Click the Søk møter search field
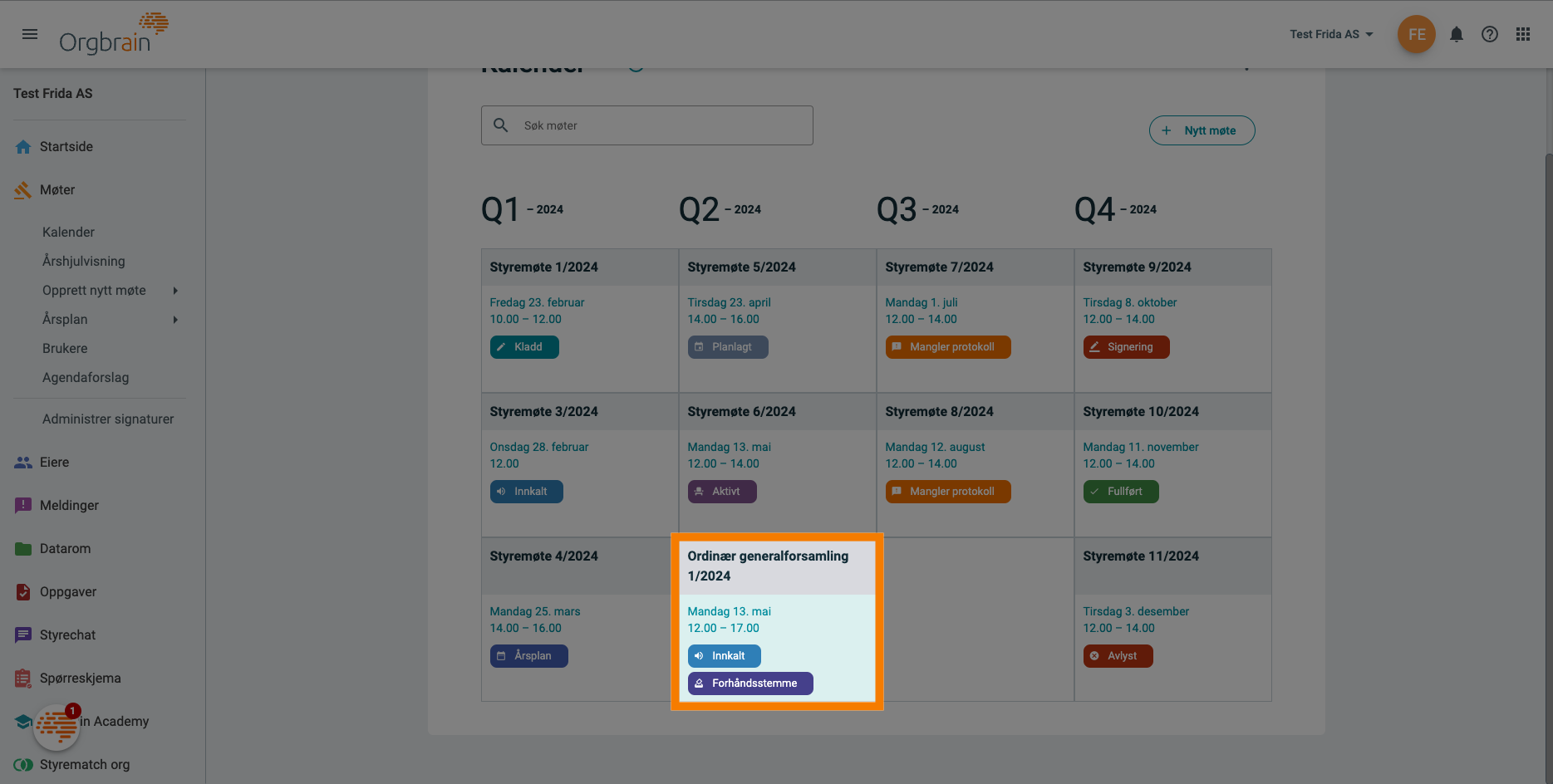 [x=647, y=125]
